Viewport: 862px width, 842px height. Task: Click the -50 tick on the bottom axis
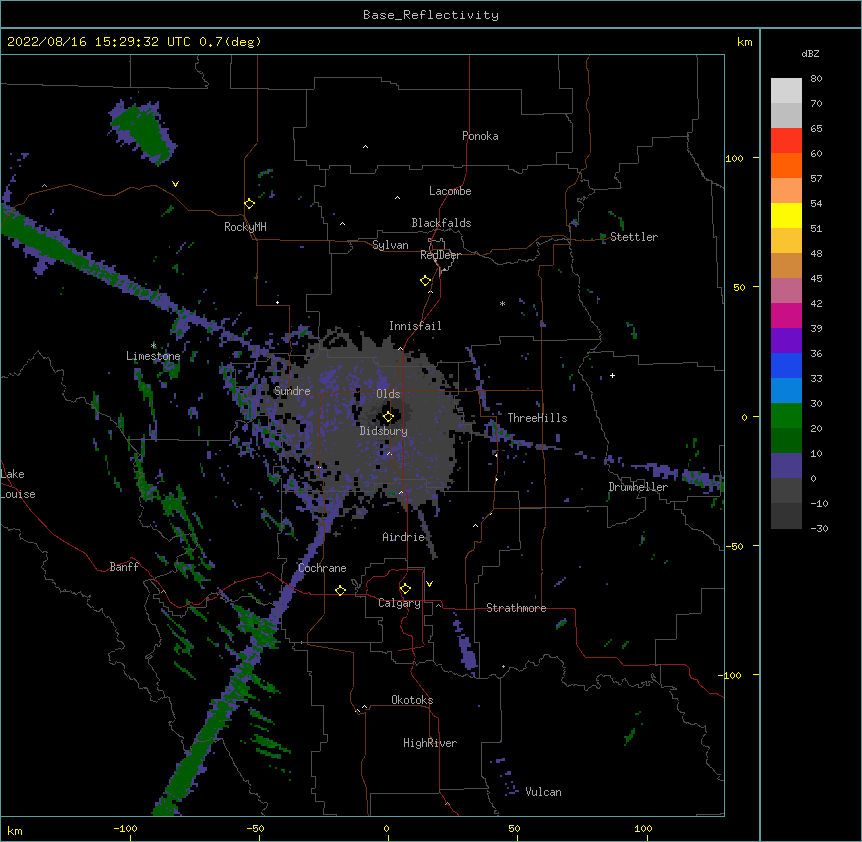point(255,828)
